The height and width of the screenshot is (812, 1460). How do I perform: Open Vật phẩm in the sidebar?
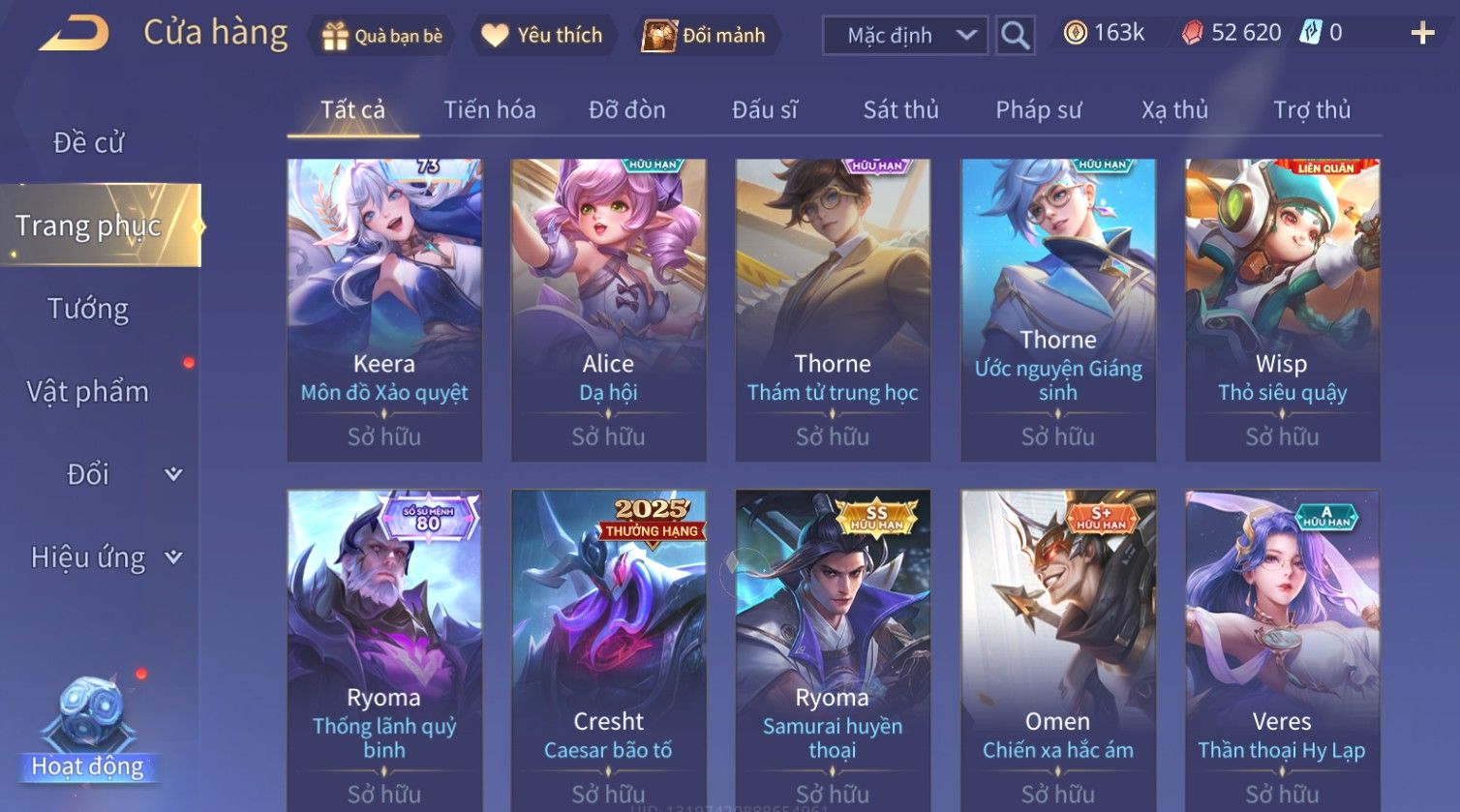point(88,392)
